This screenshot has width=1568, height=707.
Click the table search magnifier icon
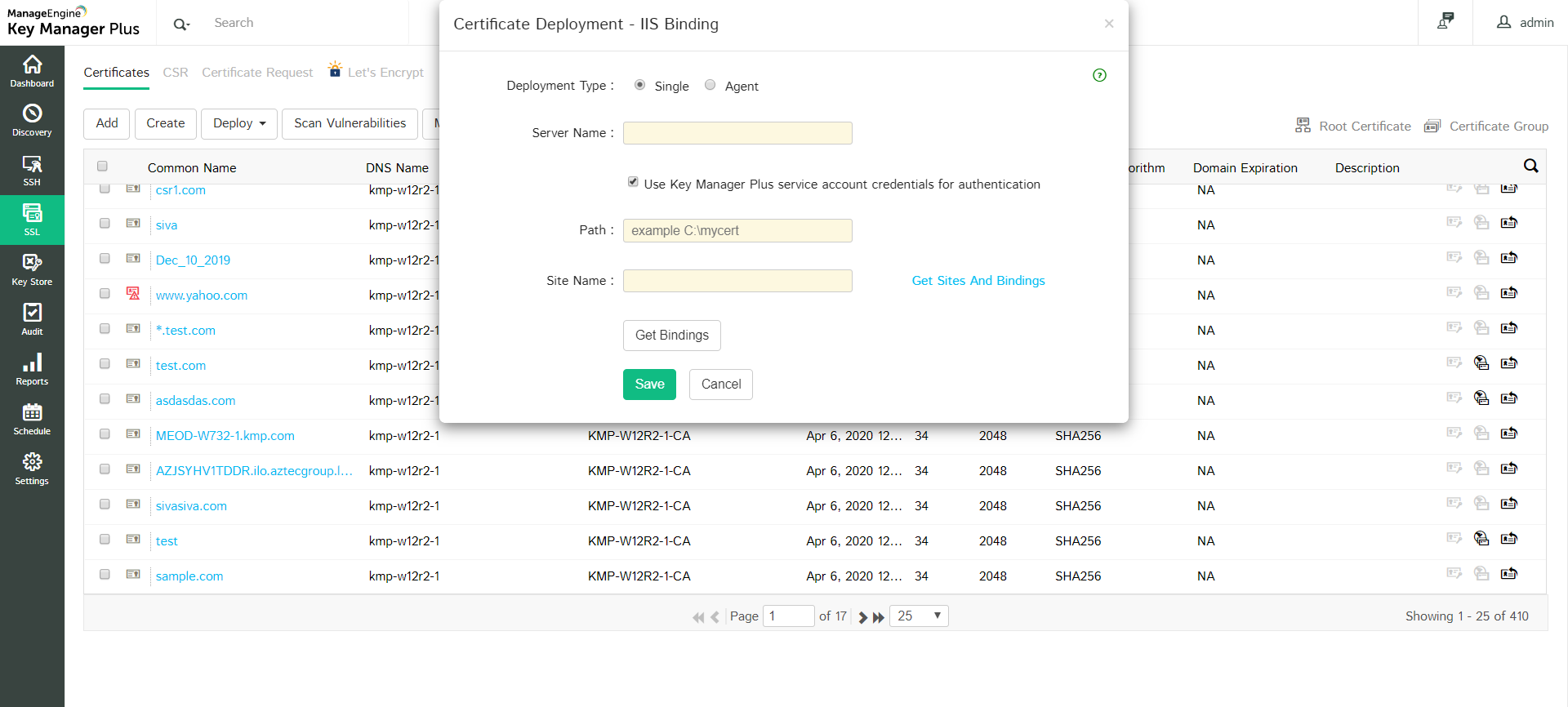(x=1530, y=167)
